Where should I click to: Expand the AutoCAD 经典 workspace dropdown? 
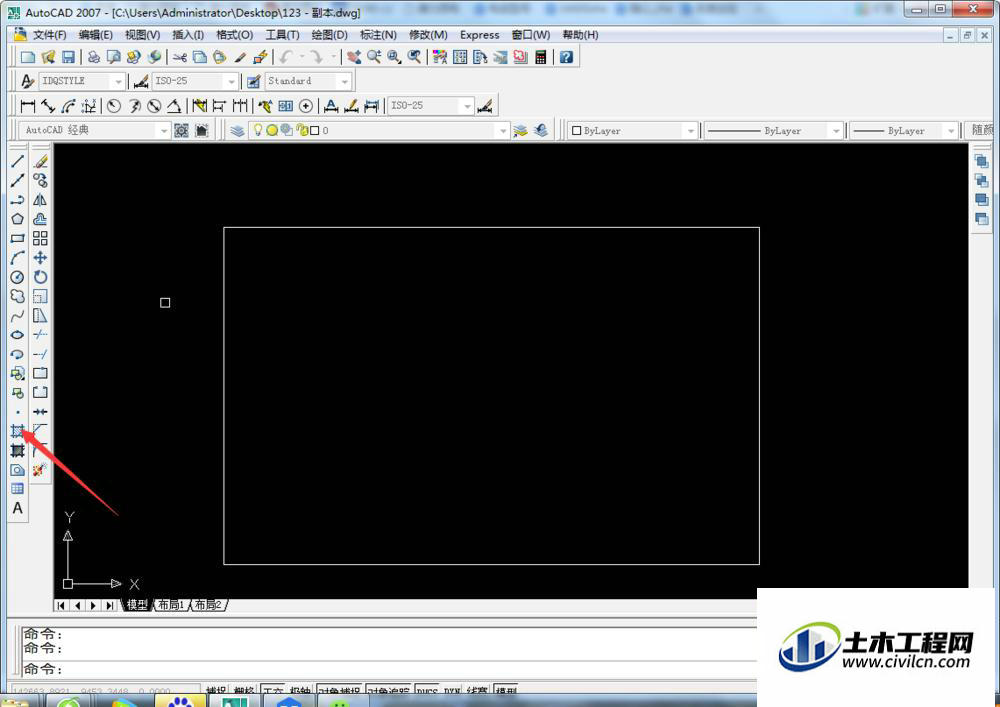click(163, 131)
